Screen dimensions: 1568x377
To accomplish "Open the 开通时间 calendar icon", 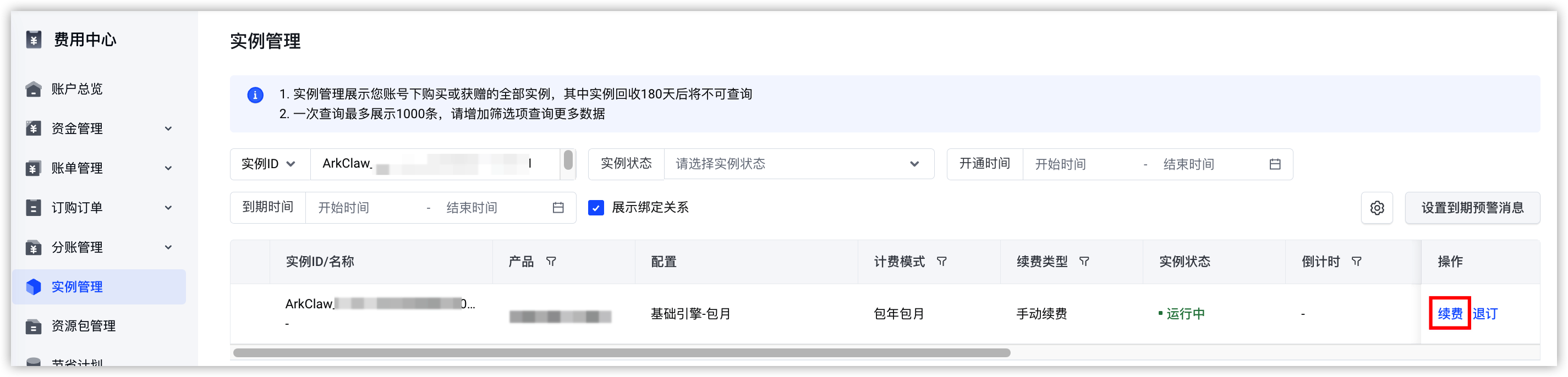I will tap(1275, 164).
